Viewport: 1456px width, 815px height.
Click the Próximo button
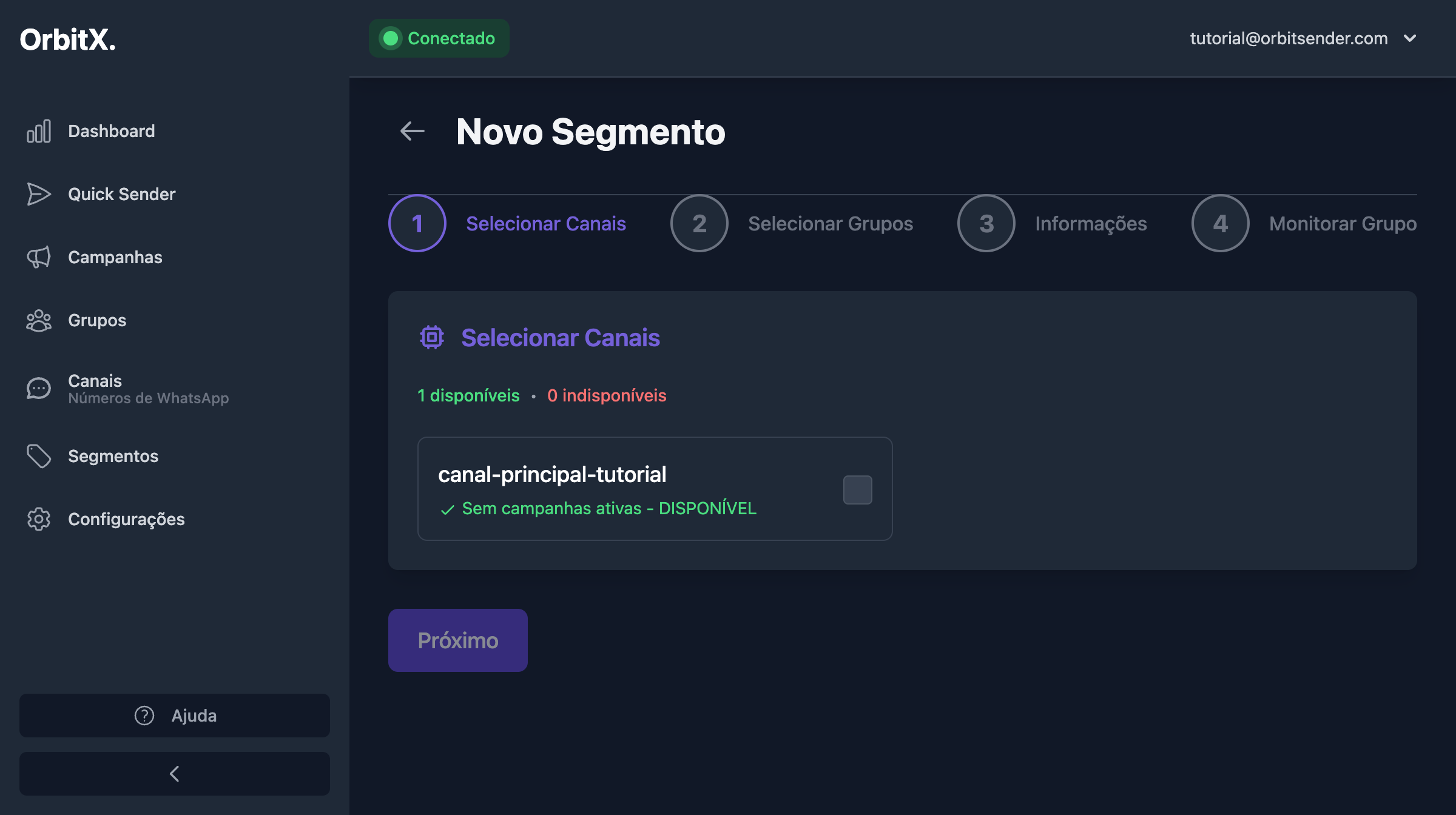[457, 640]
